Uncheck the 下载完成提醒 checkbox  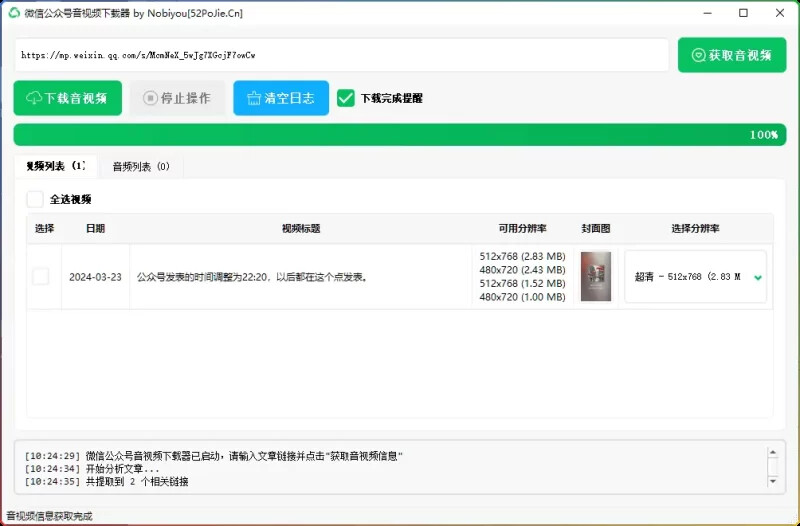point(346,98)
